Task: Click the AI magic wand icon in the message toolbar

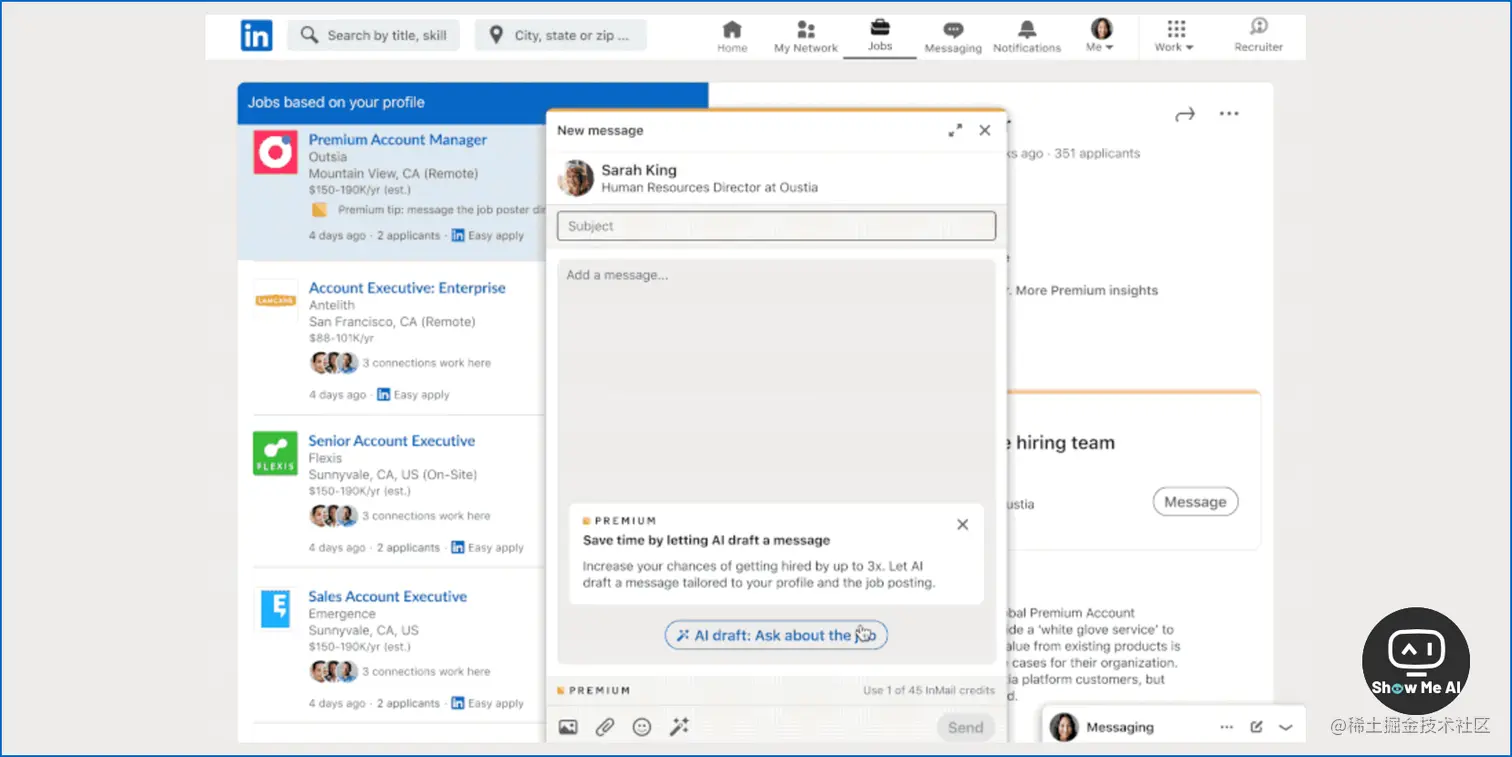Action: pyautogui.click(x=679, y=728)
